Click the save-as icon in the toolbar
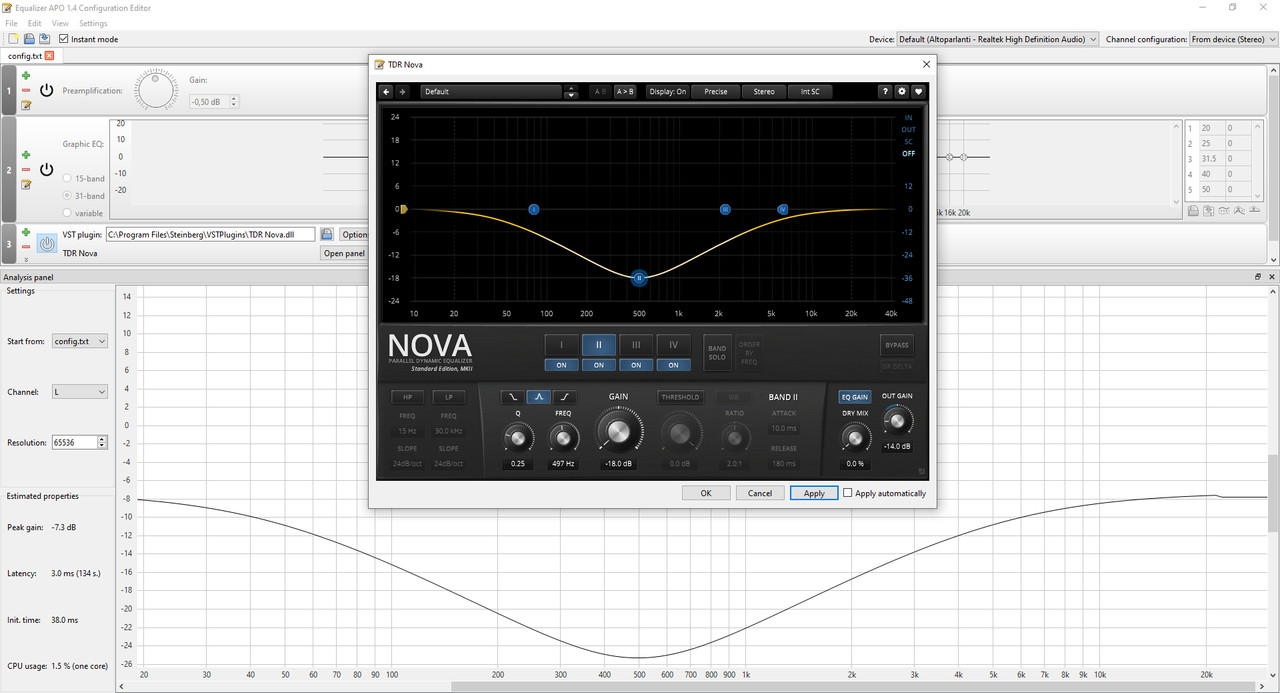Screen dimensions: 1280x693 (x=44, y=39)
